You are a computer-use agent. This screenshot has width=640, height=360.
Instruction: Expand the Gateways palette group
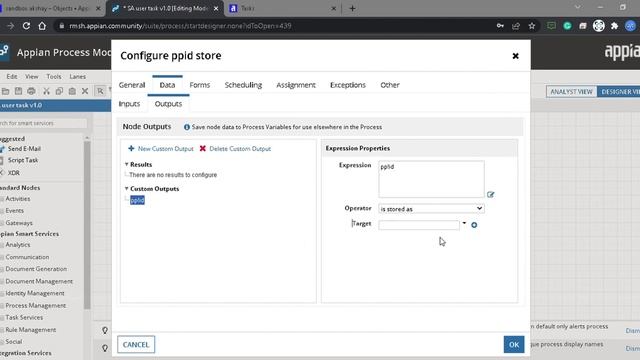tap(19, 223)
